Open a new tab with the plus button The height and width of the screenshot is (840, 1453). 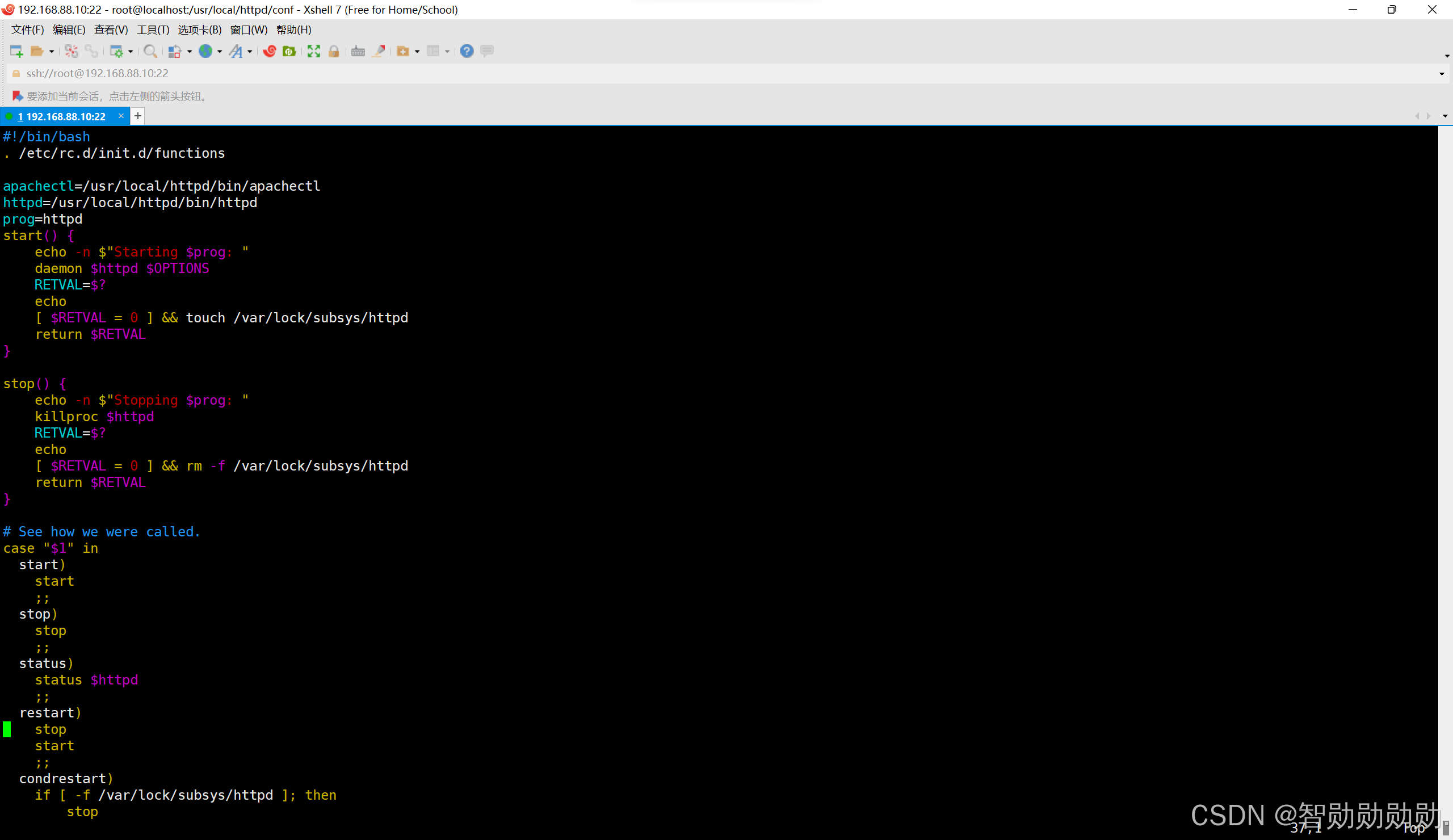pos(137,116)
